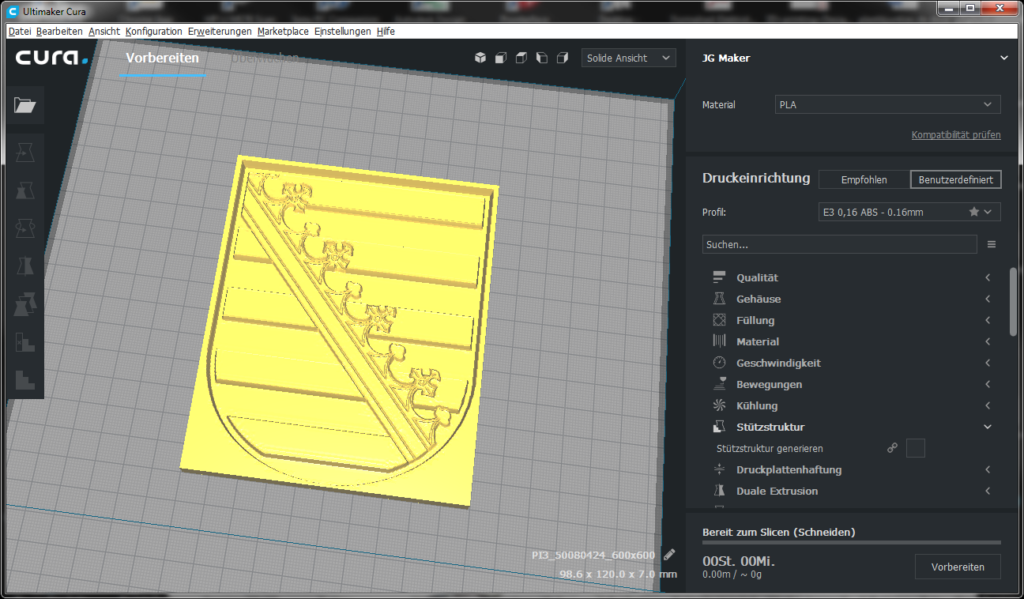1024x599 pixels.
Task: Select the Support Blocker tool
Action: (25, 342)
